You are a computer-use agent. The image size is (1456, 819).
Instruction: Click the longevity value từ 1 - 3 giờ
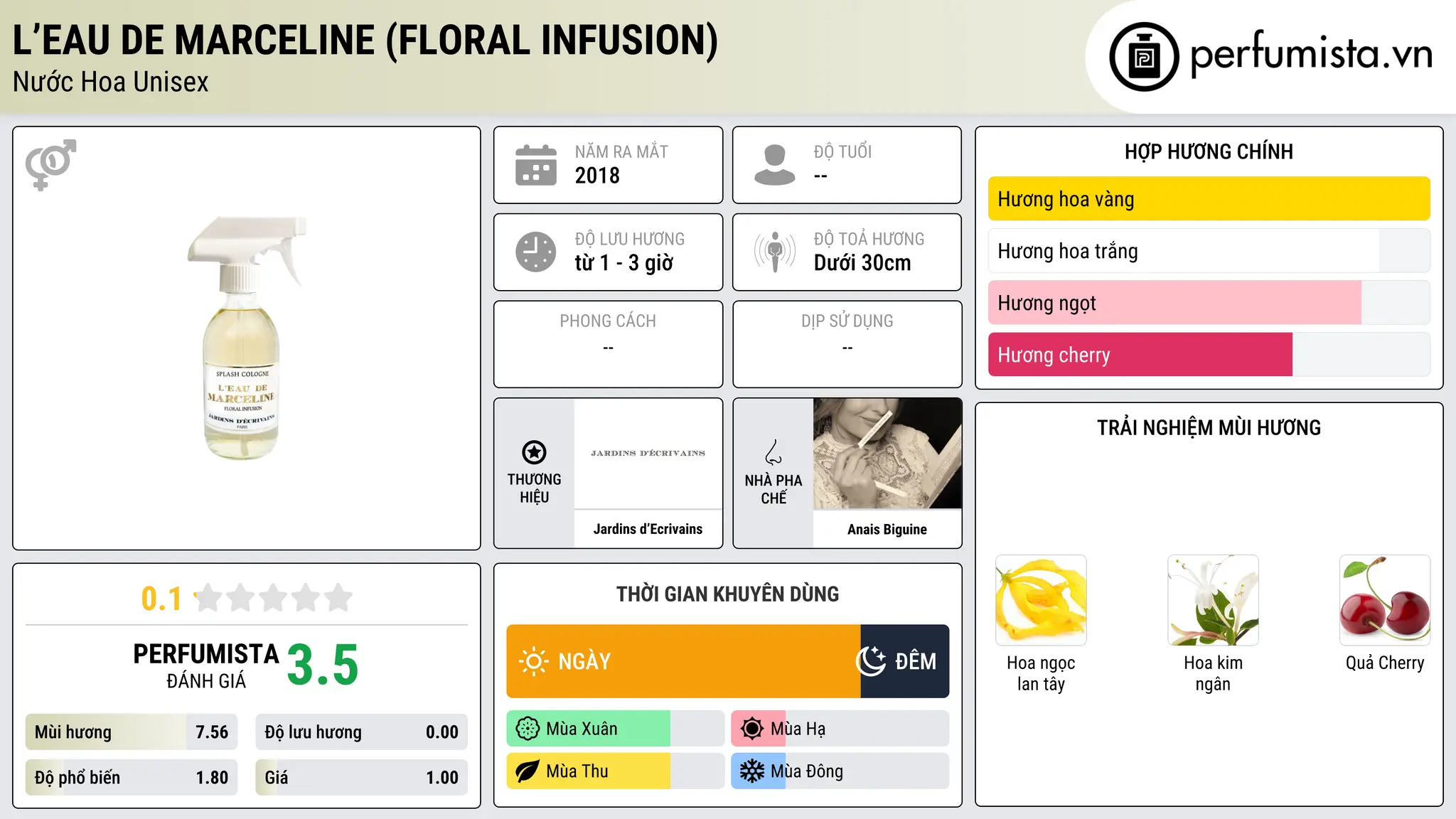pyautogui.click(x=624, y=263)
